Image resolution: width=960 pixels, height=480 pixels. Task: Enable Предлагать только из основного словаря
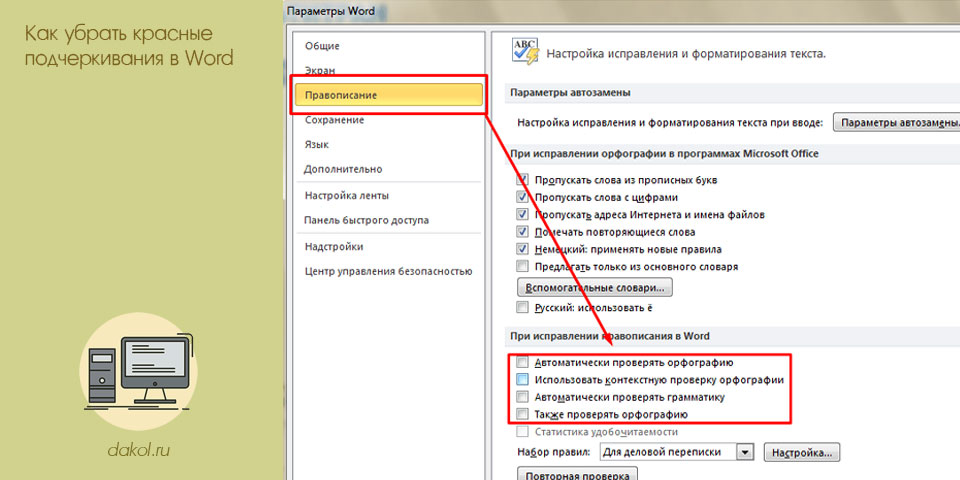tap(522, 266)
